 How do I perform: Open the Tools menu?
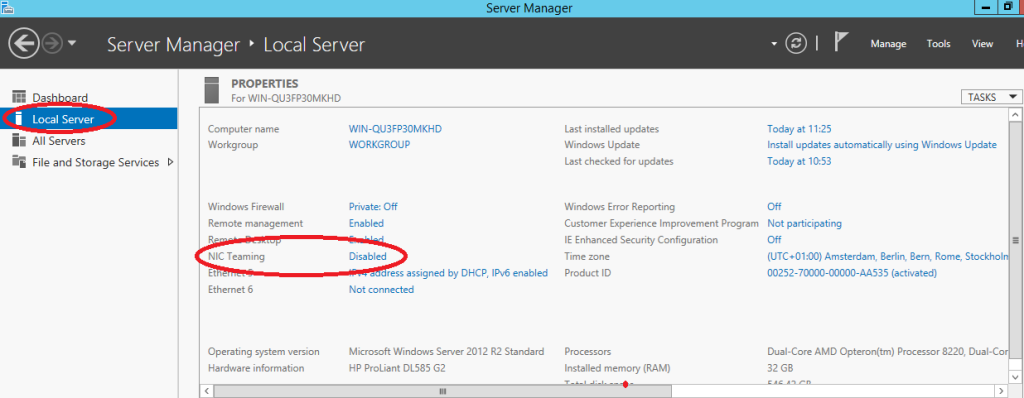point(938,44)
